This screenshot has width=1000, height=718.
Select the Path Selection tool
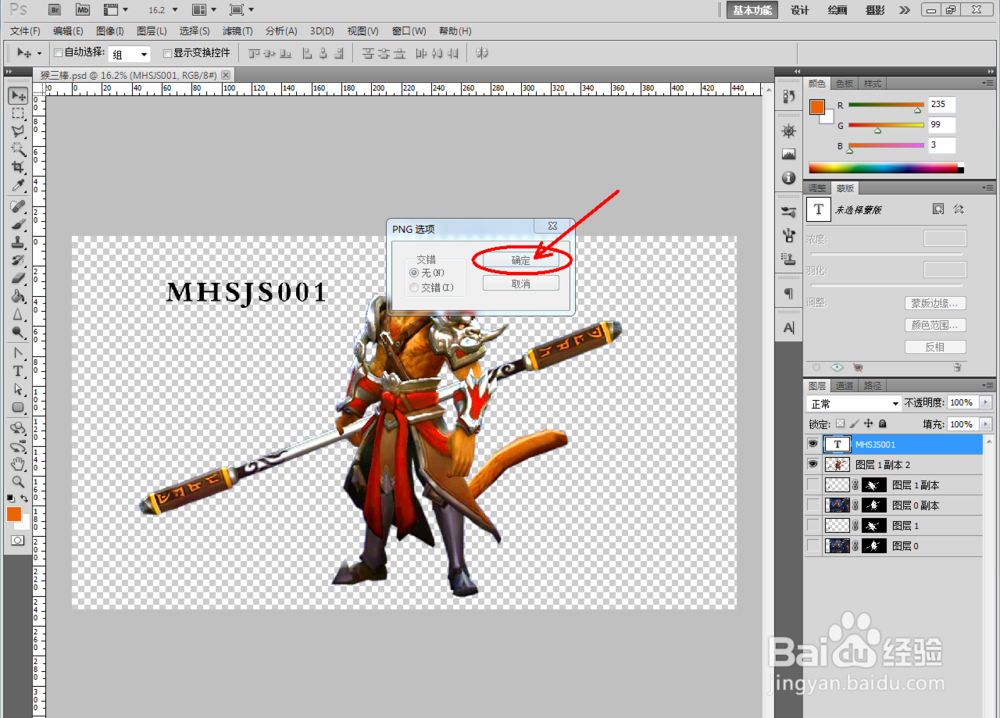click(x=18, y=389)
